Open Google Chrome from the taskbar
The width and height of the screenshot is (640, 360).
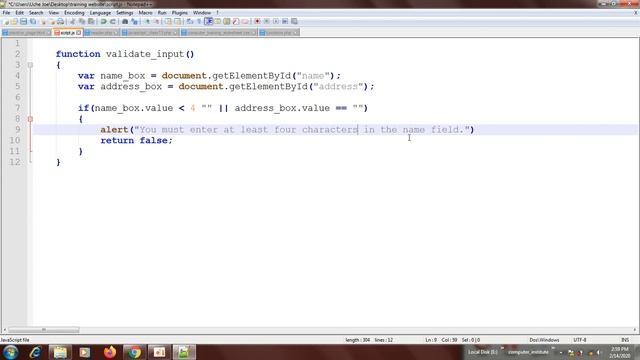(134, 352)
